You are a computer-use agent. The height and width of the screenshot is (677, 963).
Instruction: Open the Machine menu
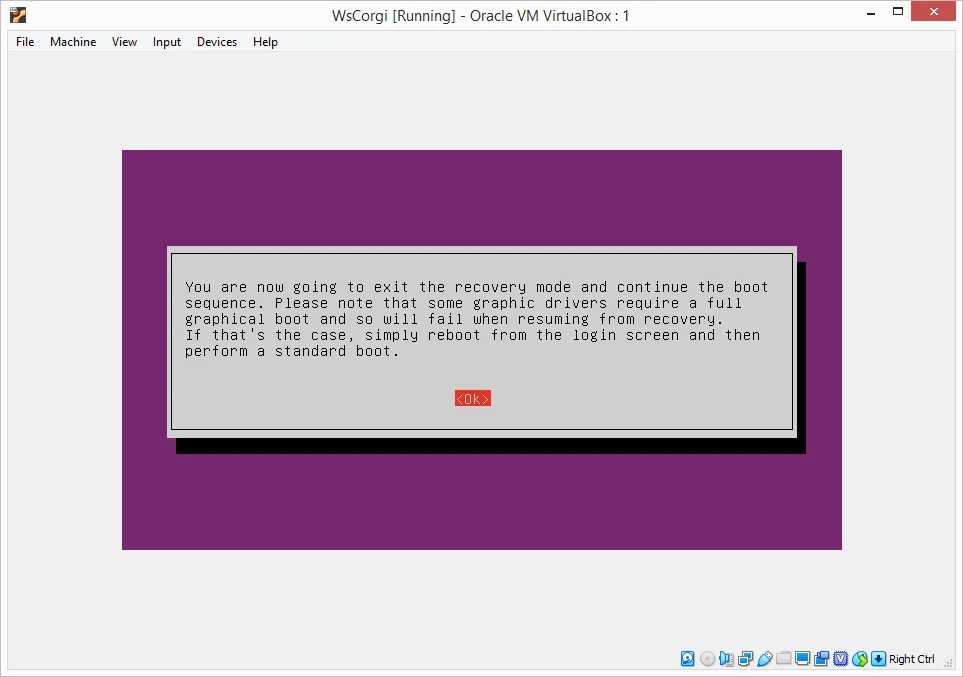[x=73, y=42]
